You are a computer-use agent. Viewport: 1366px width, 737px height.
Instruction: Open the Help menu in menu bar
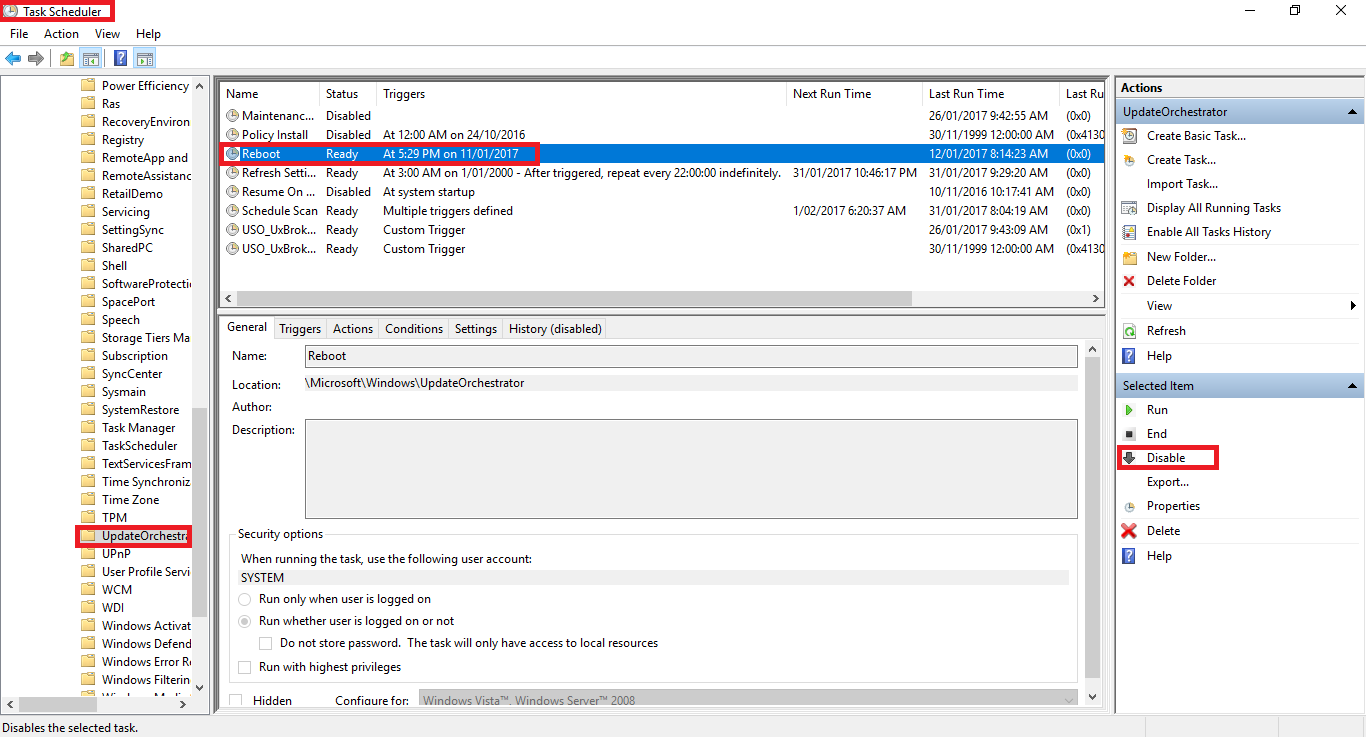click(x=148, y=34)
